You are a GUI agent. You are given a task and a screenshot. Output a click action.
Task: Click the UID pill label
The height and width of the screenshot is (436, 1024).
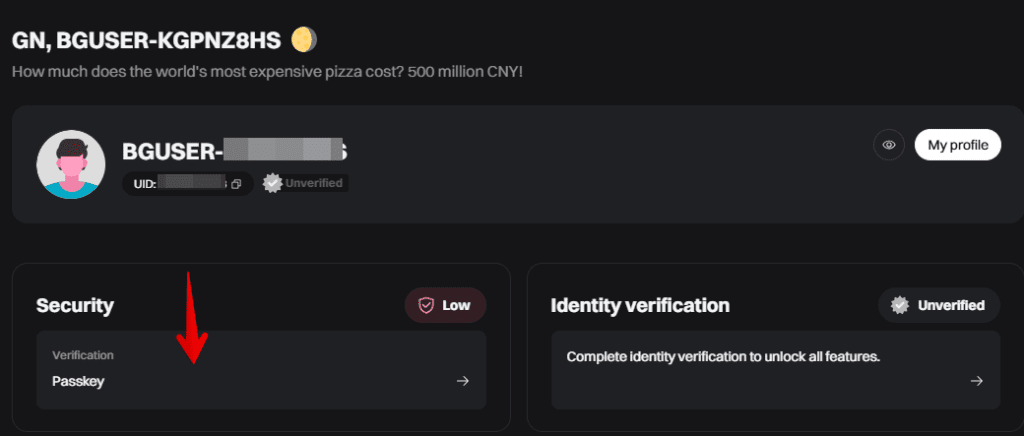tap(144, 184)
